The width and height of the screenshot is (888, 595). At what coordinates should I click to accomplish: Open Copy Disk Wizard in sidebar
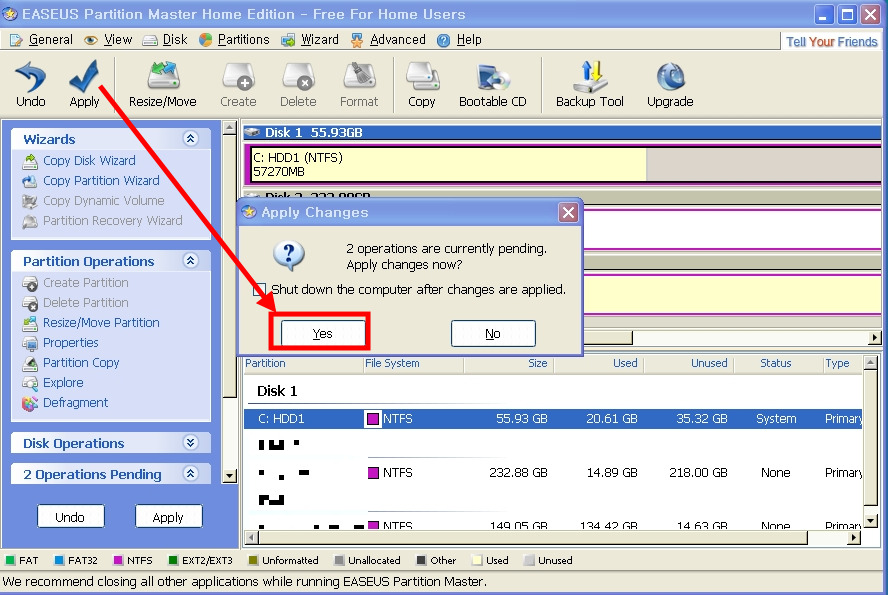pos(89,160)
